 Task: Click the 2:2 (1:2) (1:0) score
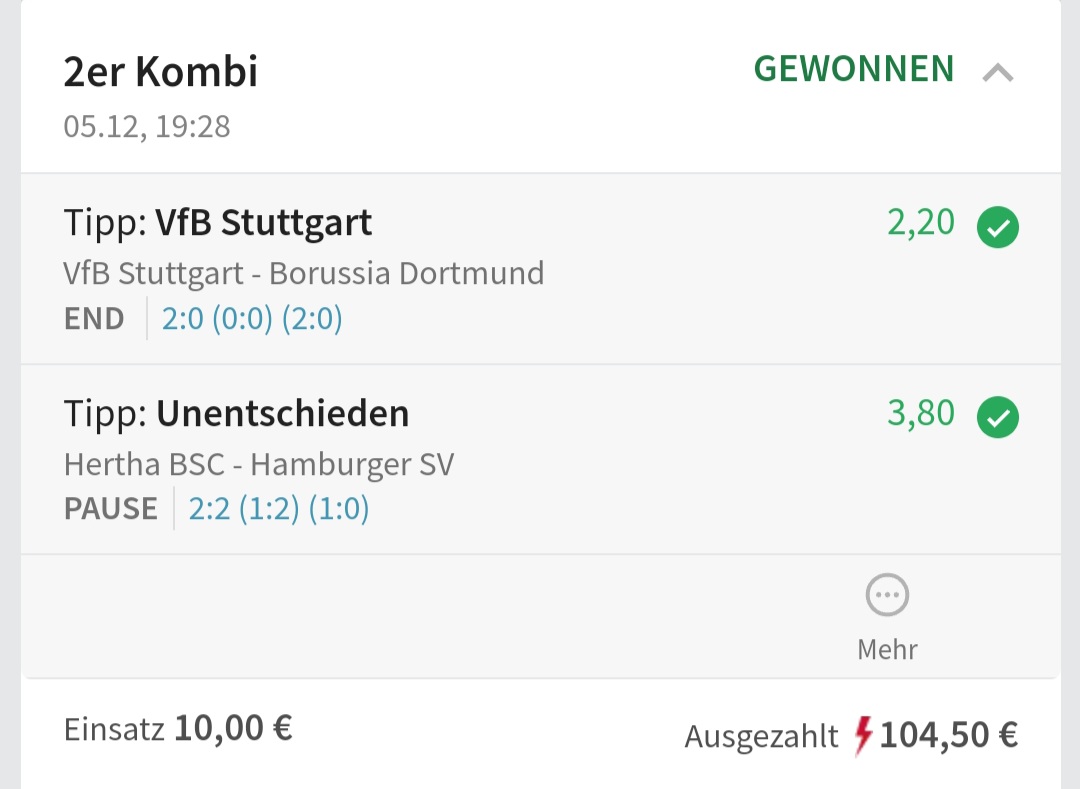point(279,510)
